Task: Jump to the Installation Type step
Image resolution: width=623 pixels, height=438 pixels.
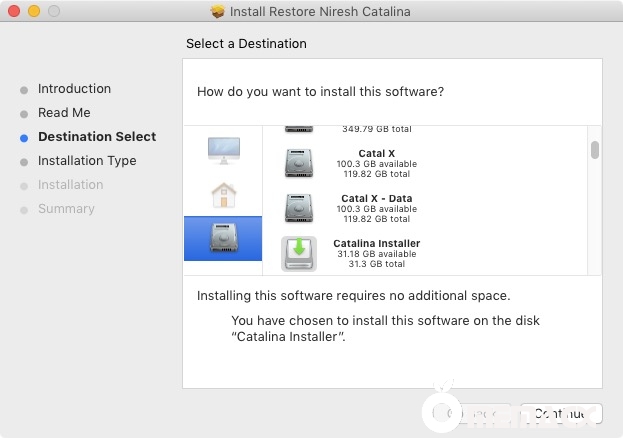Action: tap(87, 161)
